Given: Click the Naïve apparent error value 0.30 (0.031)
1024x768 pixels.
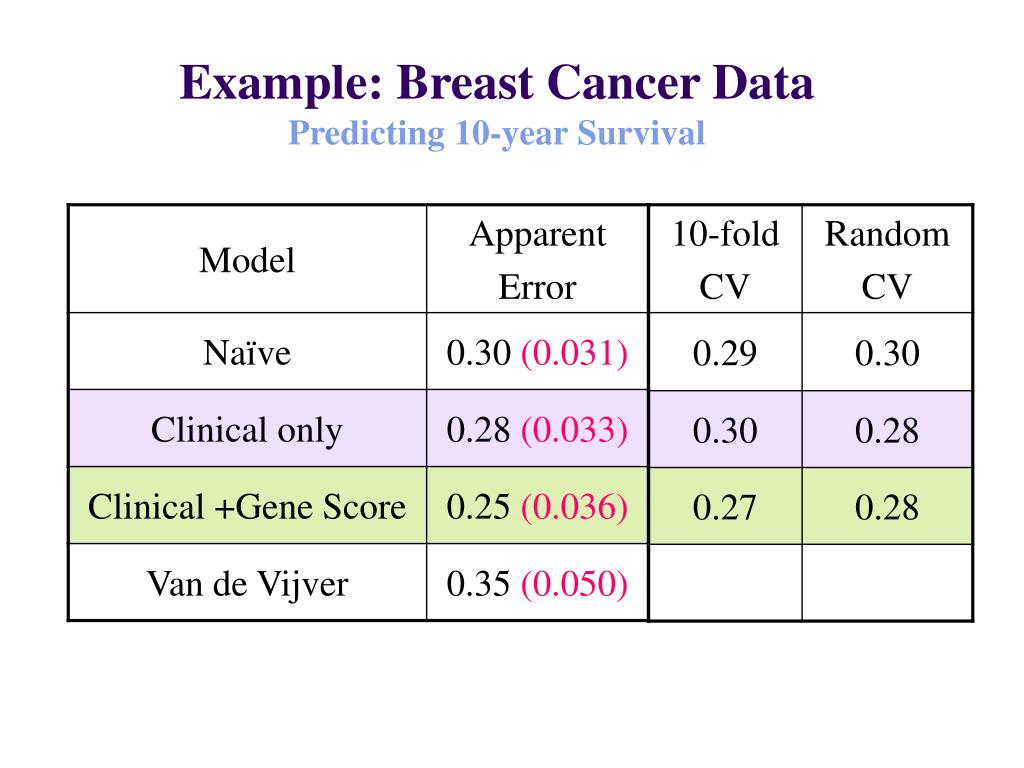Looking at the screenshot, I should click(x=537, y=352).
